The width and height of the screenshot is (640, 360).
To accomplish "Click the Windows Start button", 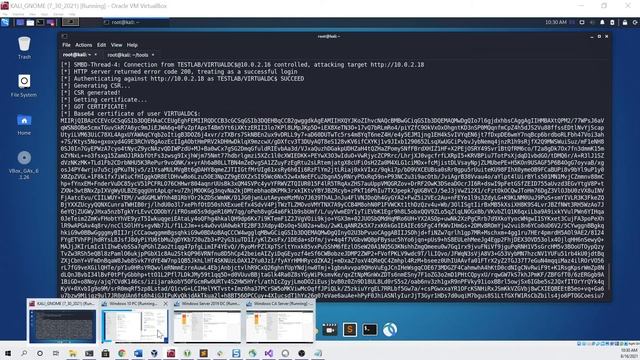I will click(7, 353).
